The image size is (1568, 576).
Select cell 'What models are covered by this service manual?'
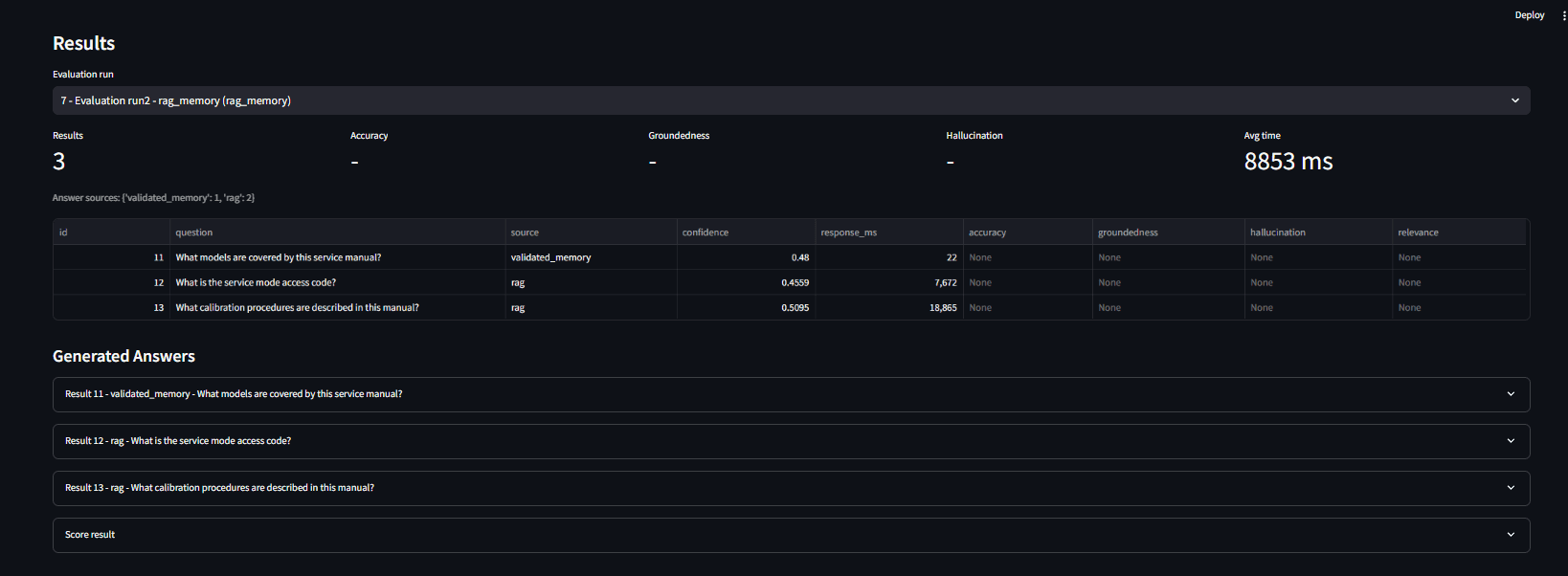337,257
